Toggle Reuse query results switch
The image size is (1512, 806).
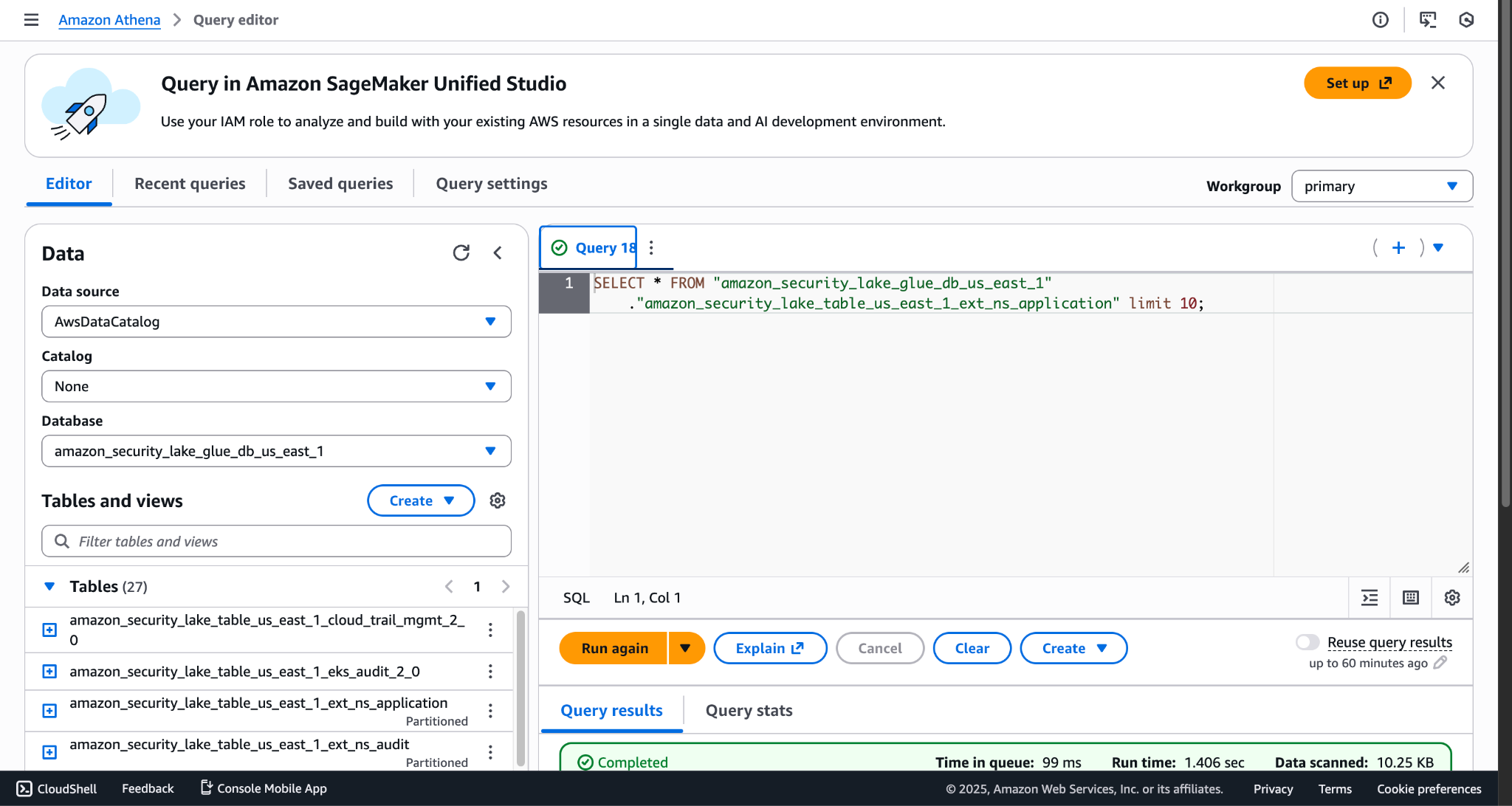tap(1307, 642)
